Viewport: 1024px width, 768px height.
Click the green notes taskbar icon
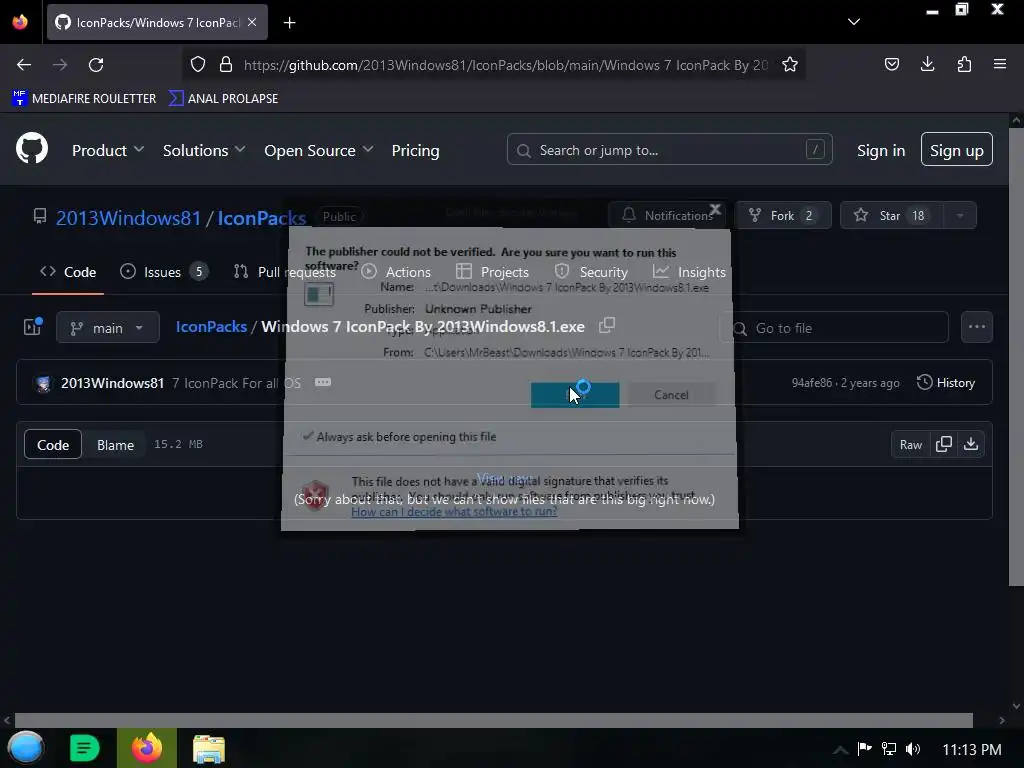pos(84,748)
